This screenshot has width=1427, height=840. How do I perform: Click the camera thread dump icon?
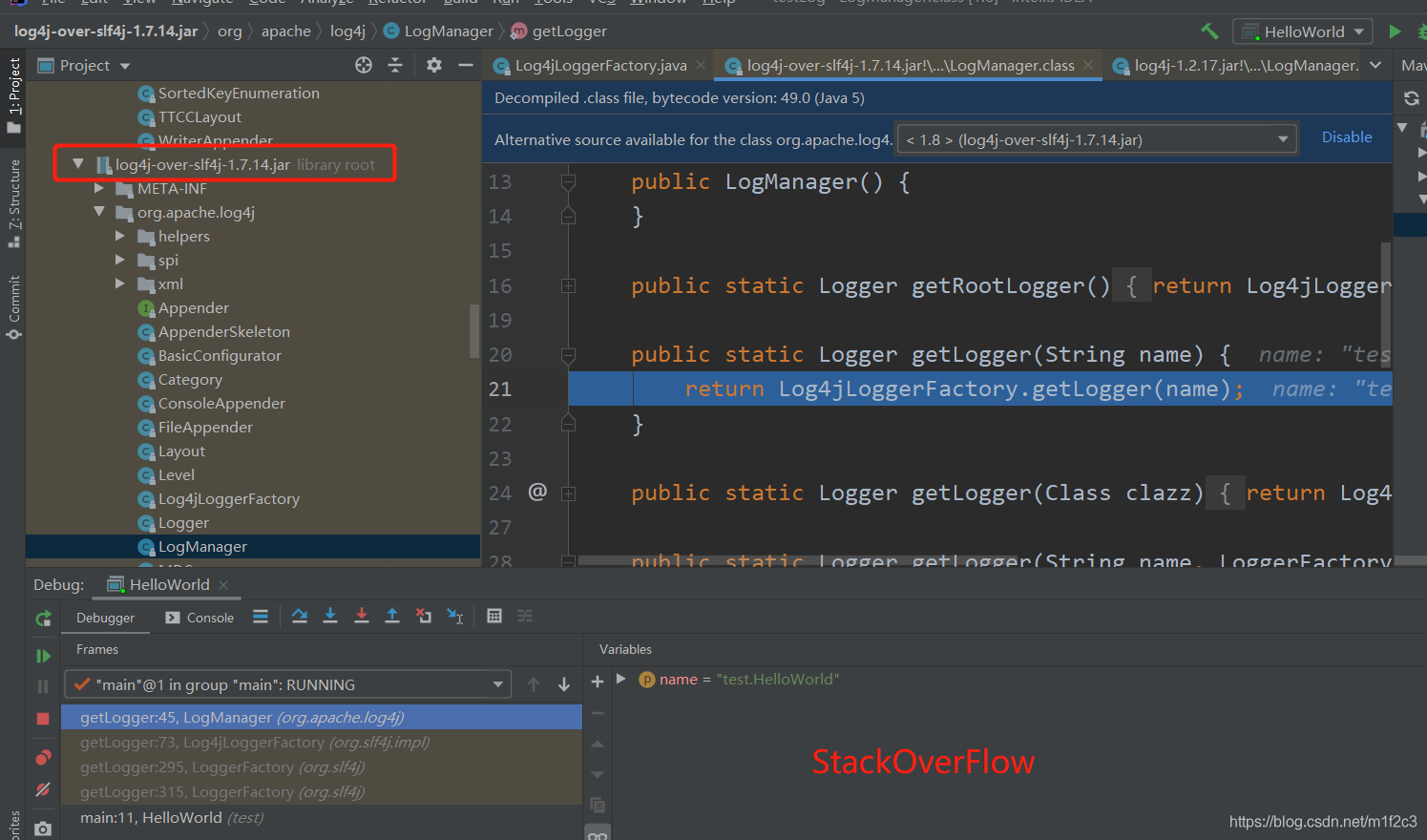(x=43, y=829)
